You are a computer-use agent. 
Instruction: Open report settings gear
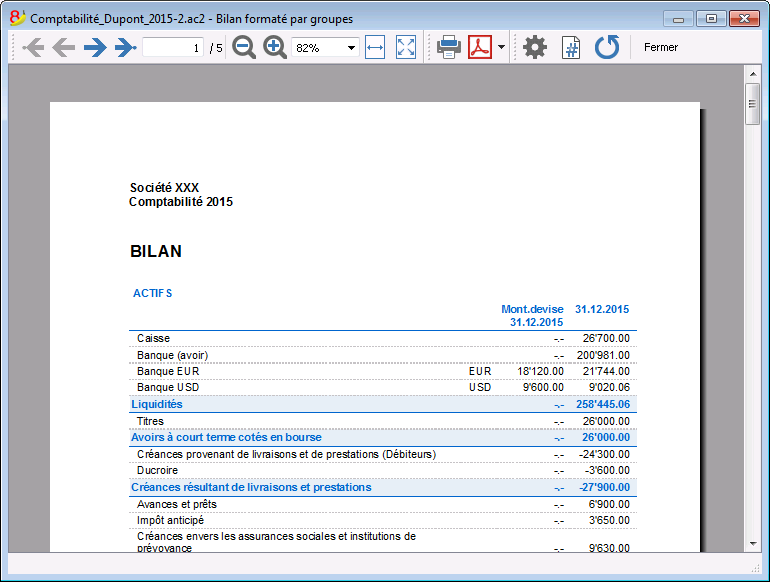click(535, 48)
